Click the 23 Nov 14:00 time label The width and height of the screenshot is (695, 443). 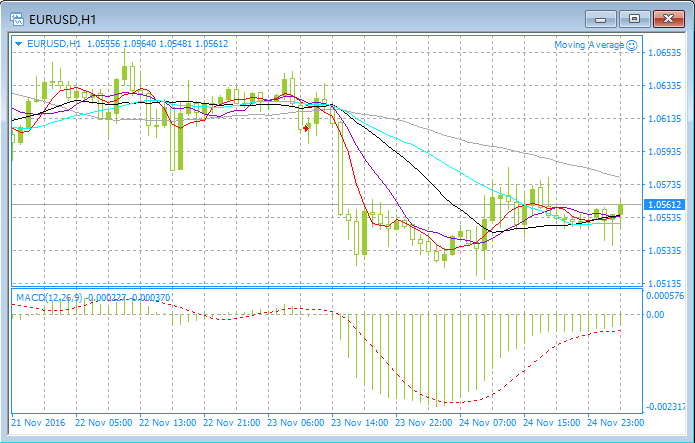coord(359,423)
